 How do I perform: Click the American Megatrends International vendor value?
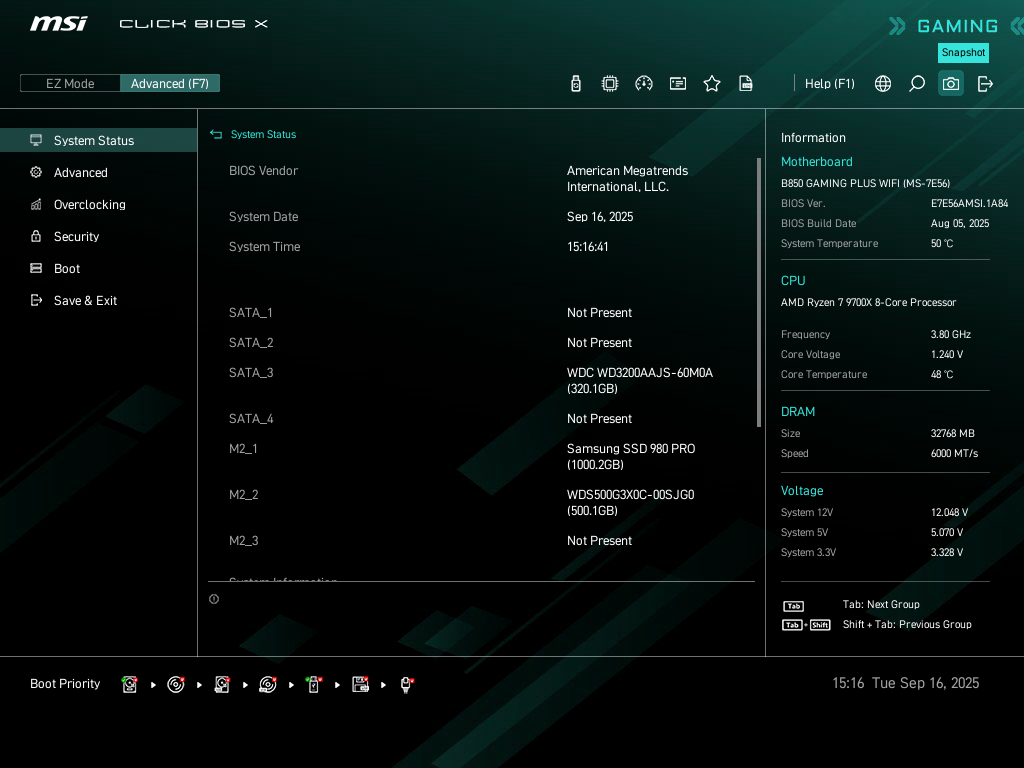click(x=627, y=178)
